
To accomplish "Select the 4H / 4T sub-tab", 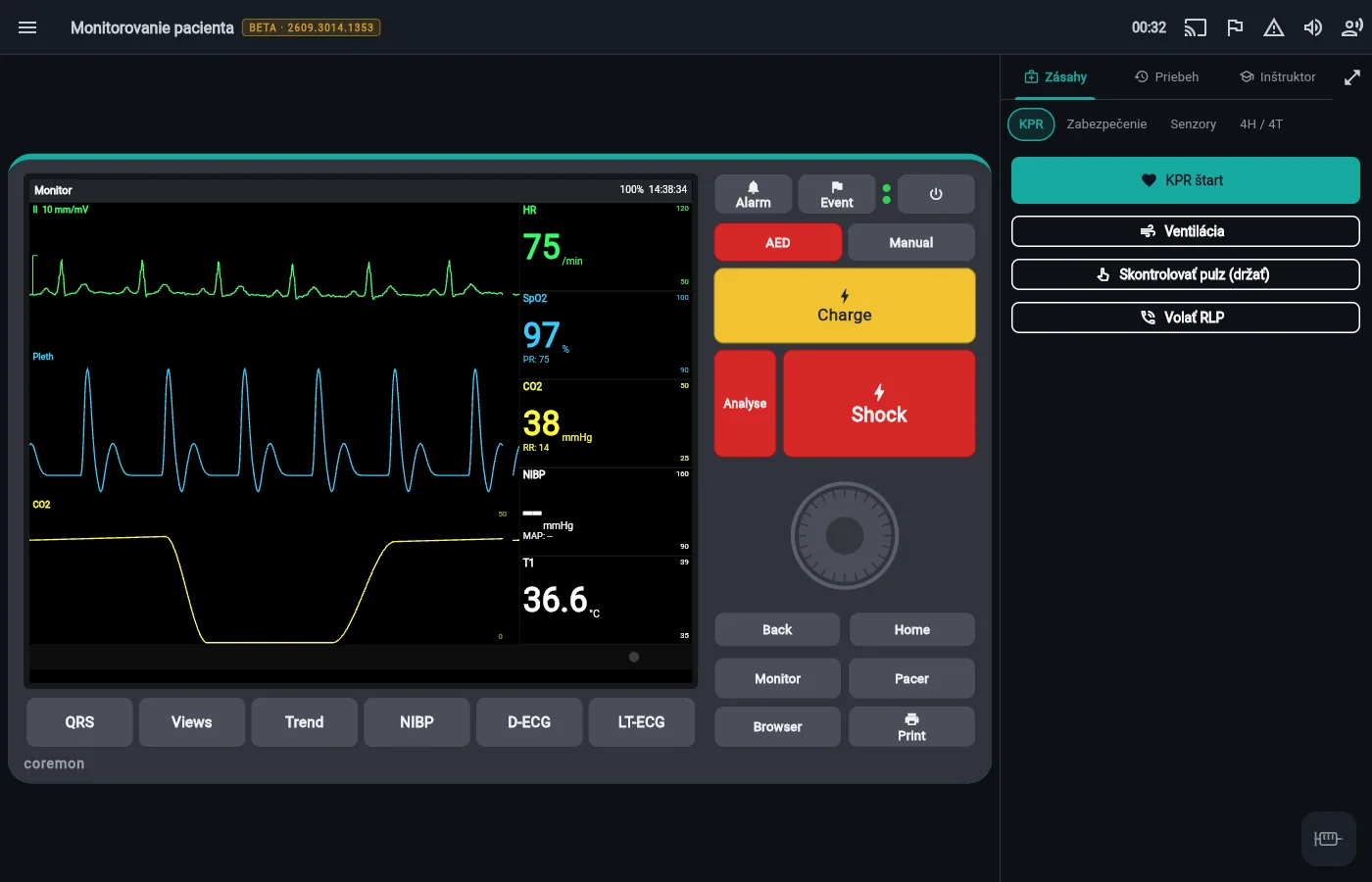I will pyautogui.click(x=1261, y=124).
